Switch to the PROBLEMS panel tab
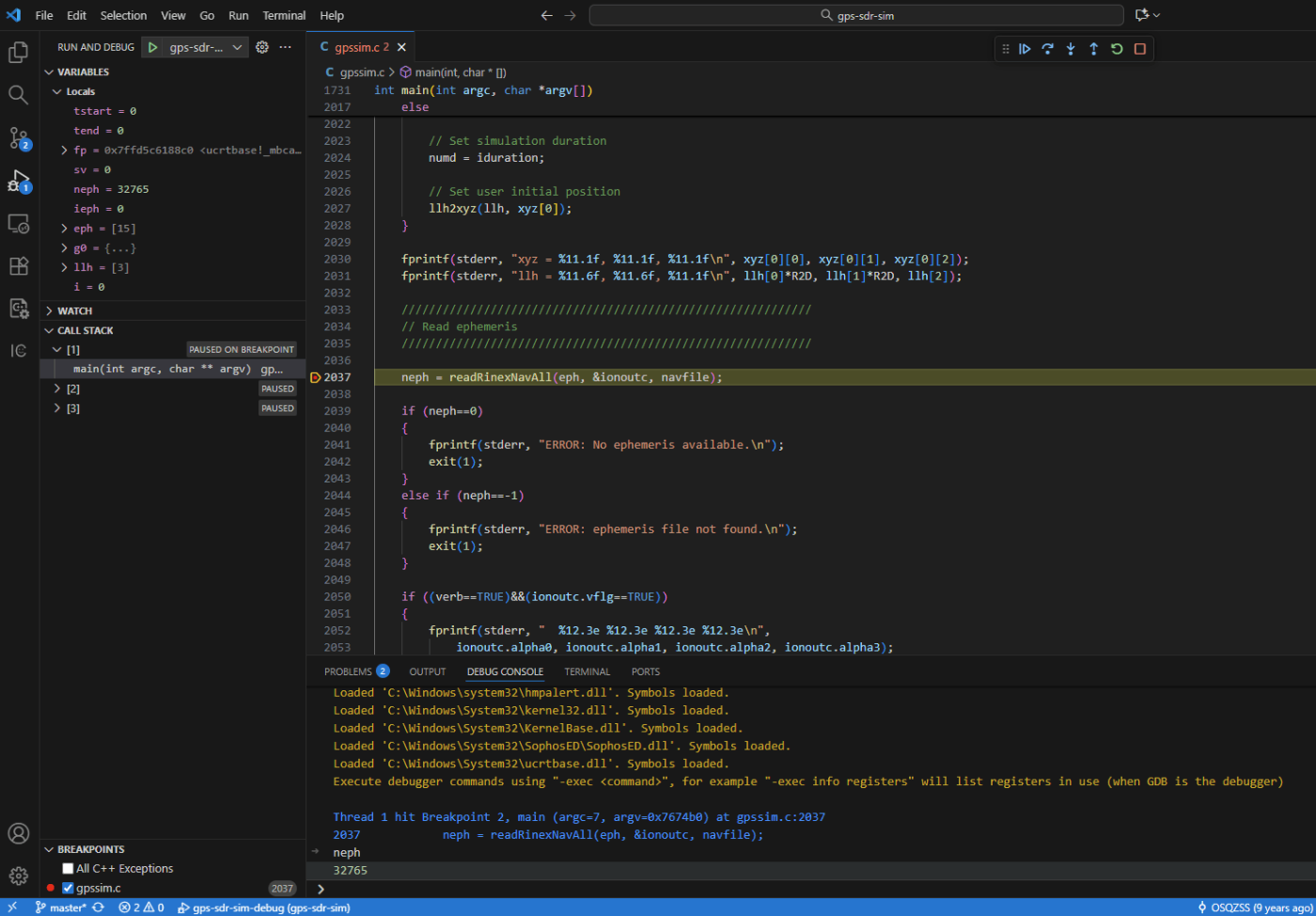Screen dimensions: 1316x916 [348, 671]
